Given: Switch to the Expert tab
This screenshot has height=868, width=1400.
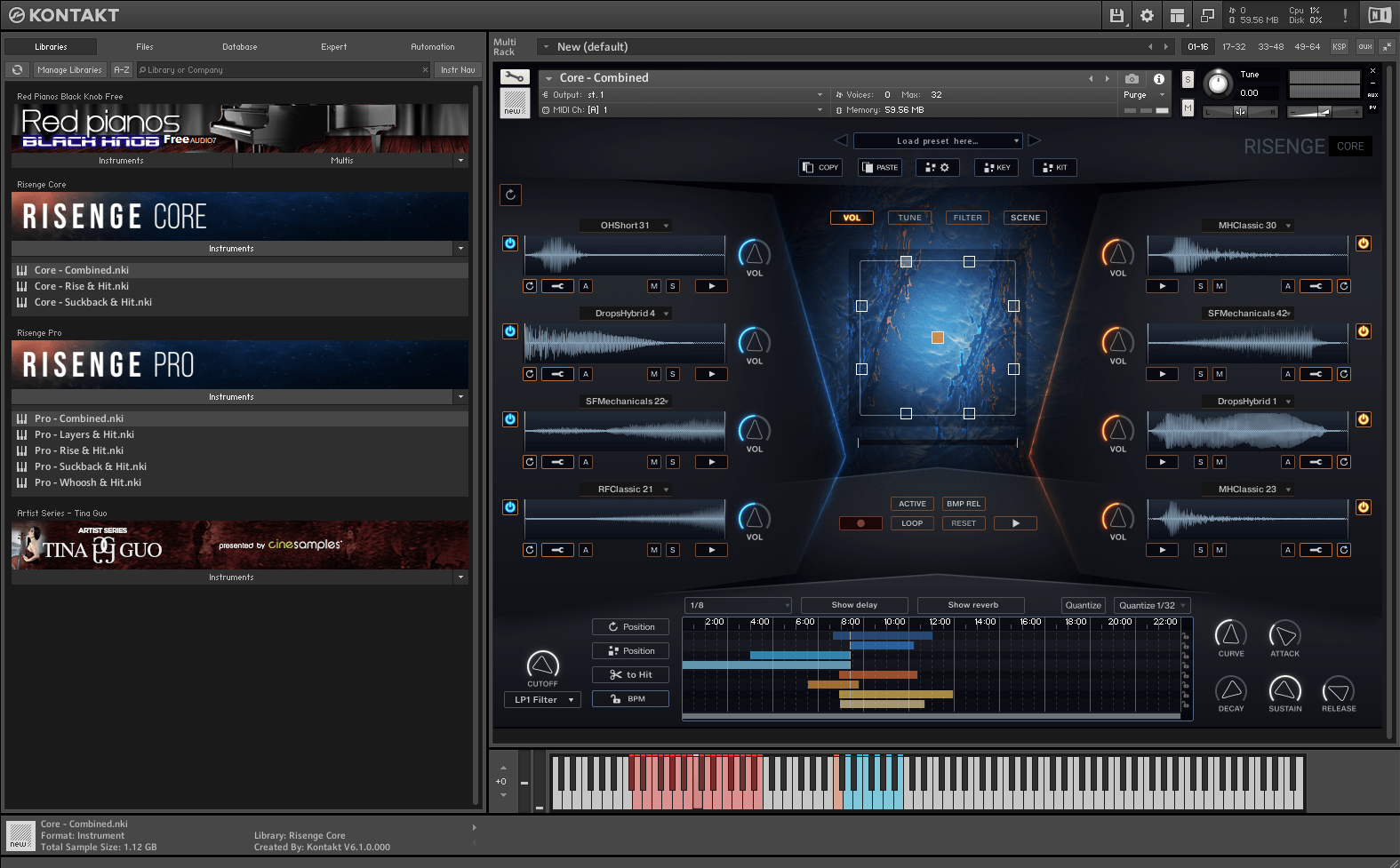Looking at the screenshot, I should pos(333,46).
